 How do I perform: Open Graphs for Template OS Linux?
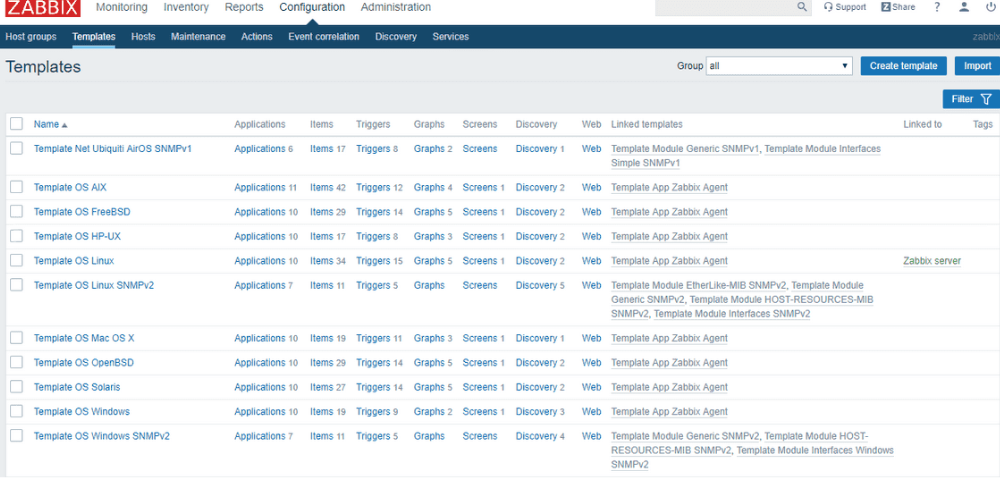(429, 261)
